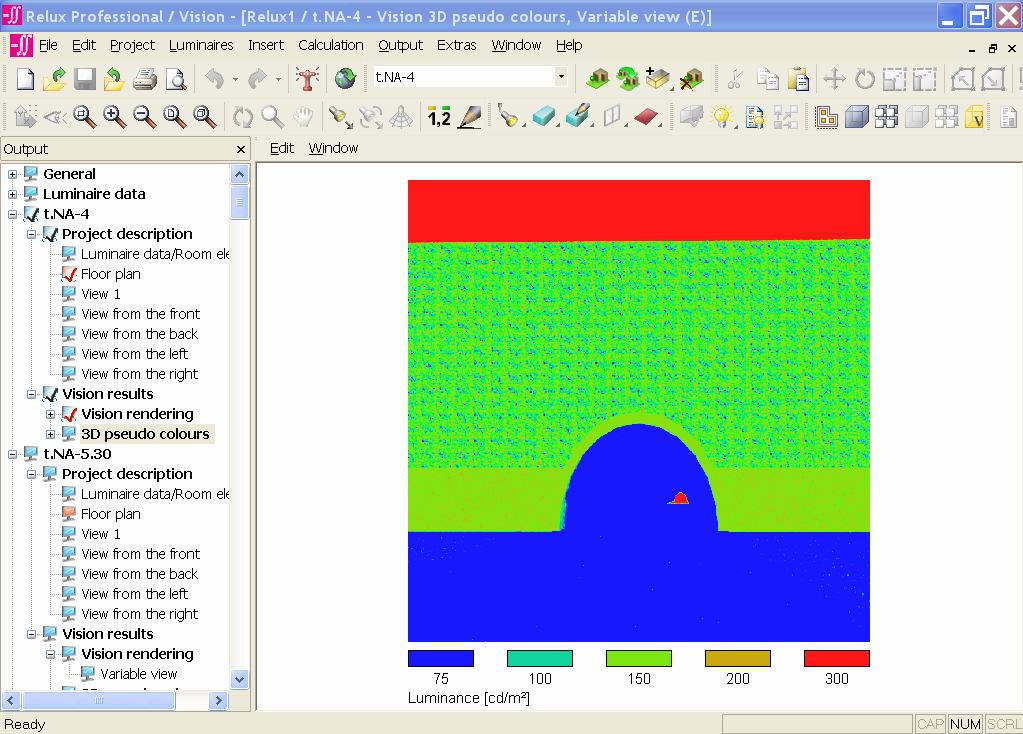Click the zoom out magnifier icon
This screenshot has height=734, width=1023.
coord(144,117)
